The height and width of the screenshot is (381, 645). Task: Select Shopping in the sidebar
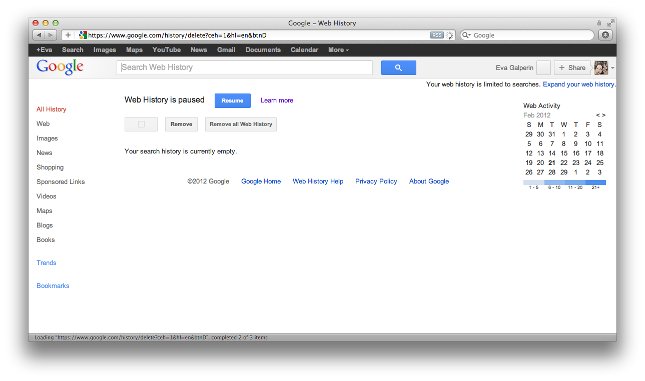point(50,167)
